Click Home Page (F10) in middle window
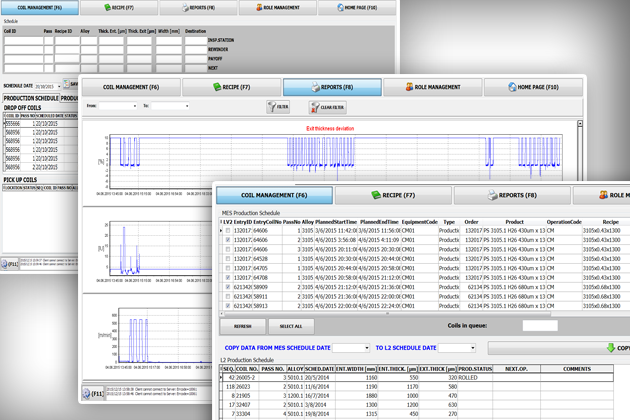This screenshot has width=630, height=420. point(533,88)
